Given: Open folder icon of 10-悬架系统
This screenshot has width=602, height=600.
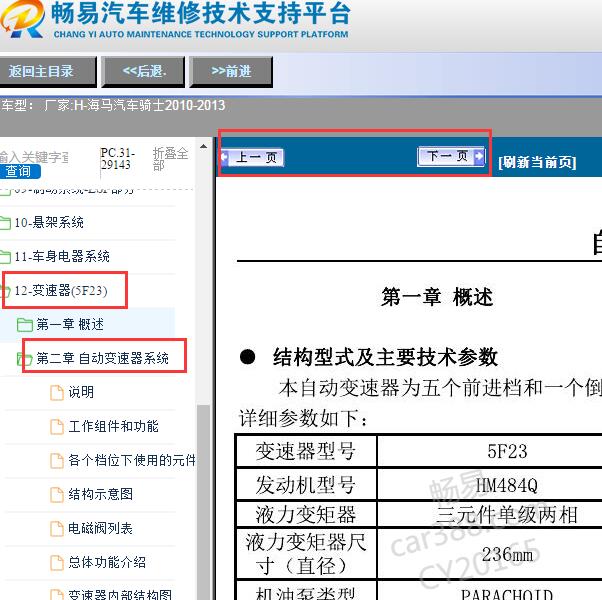Looking at the screenshot, I should click(5, 223).
